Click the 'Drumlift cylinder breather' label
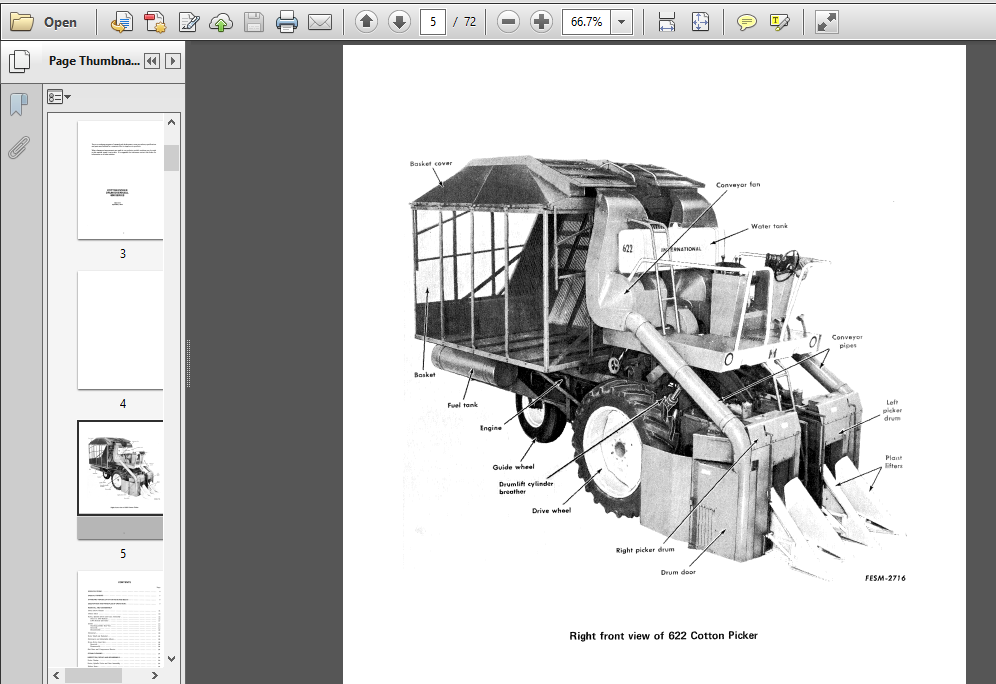The height and width of the screenshot is (684, 996). pos(526,488)
